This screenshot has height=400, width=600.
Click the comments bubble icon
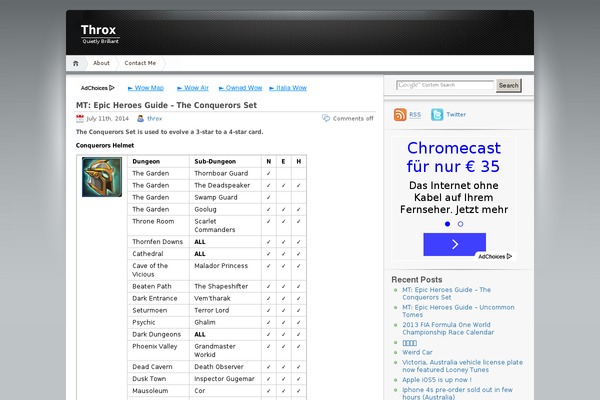click(326, 118)
